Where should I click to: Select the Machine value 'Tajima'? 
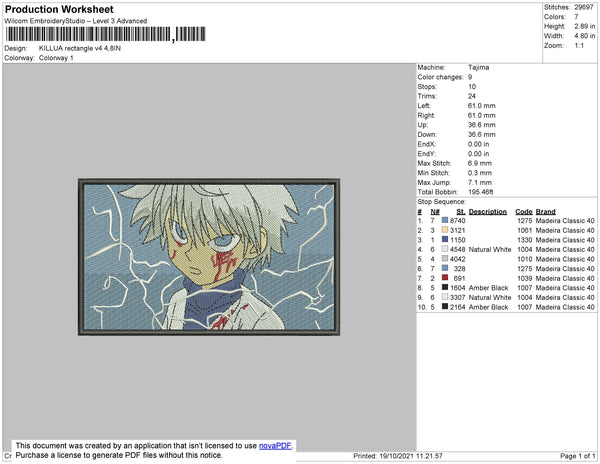pos(479,67)
